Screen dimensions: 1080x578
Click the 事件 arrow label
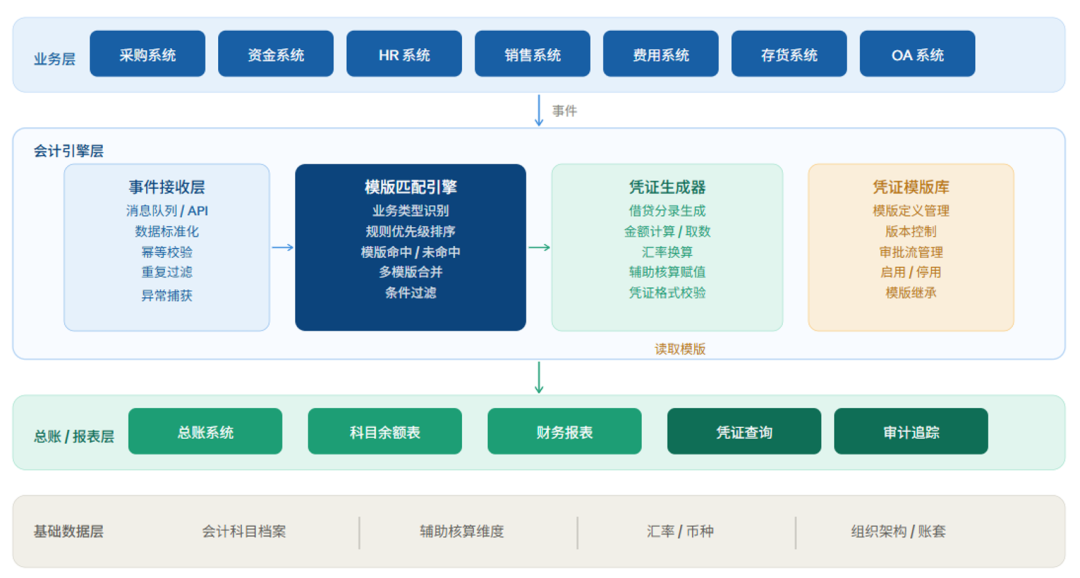point(565,111)
